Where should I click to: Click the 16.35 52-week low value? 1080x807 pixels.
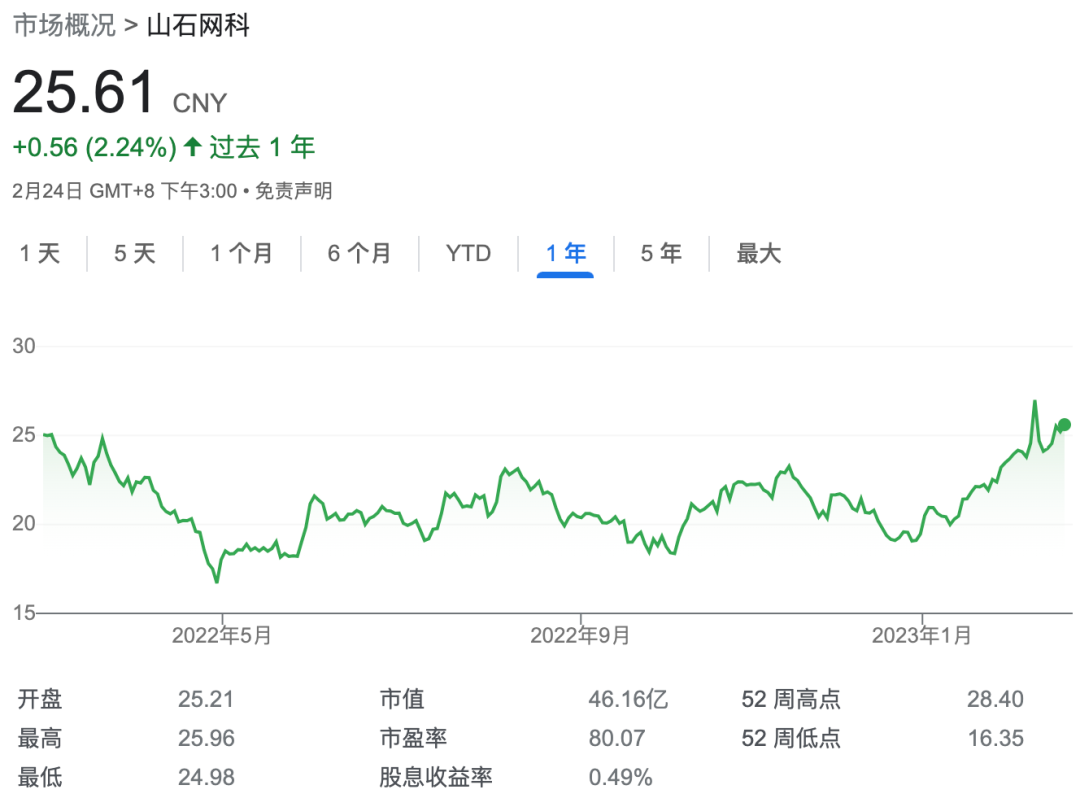[x=995, y=738]
